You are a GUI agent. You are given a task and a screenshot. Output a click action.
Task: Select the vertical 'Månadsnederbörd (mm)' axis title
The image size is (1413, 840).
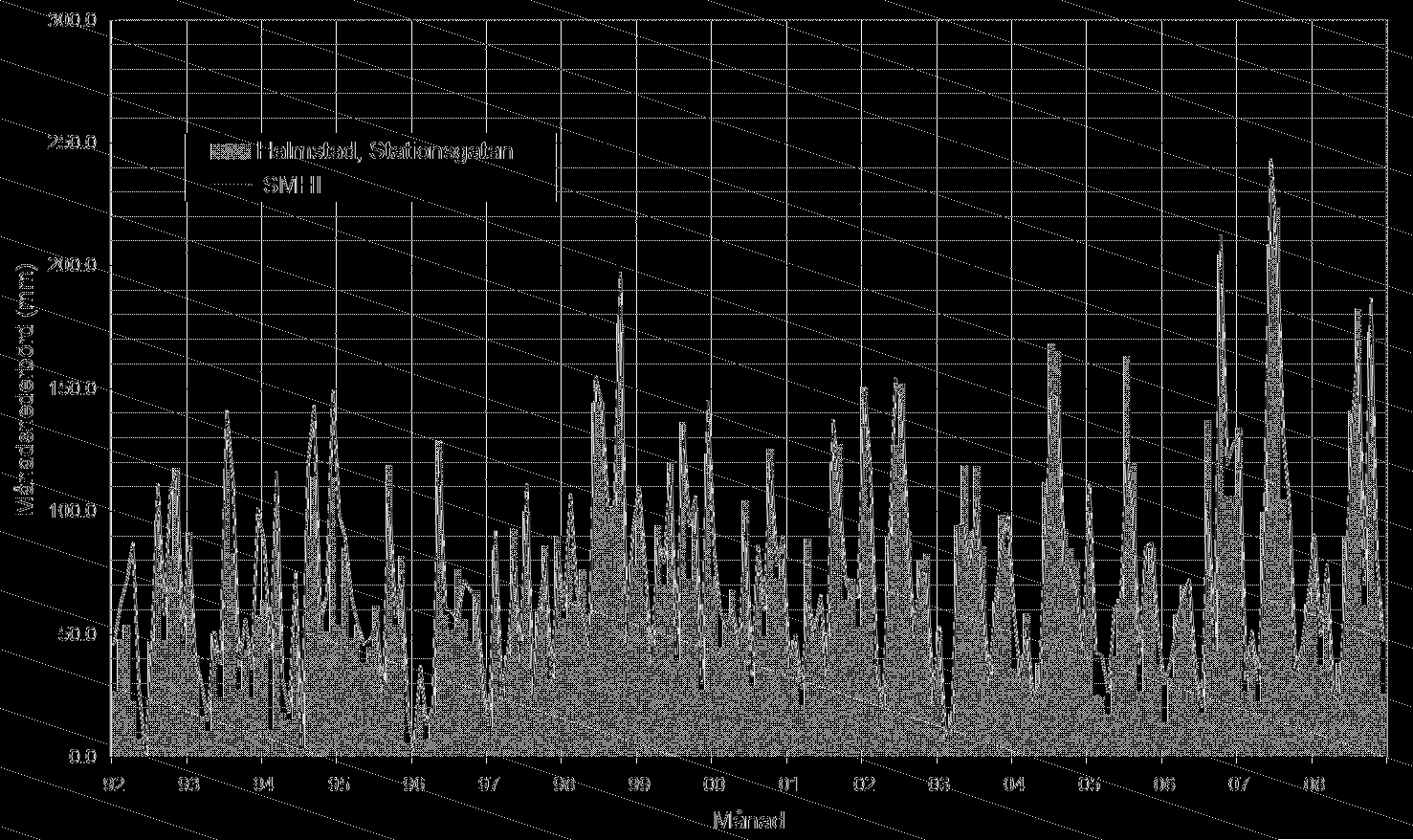(x=28, y=388)
